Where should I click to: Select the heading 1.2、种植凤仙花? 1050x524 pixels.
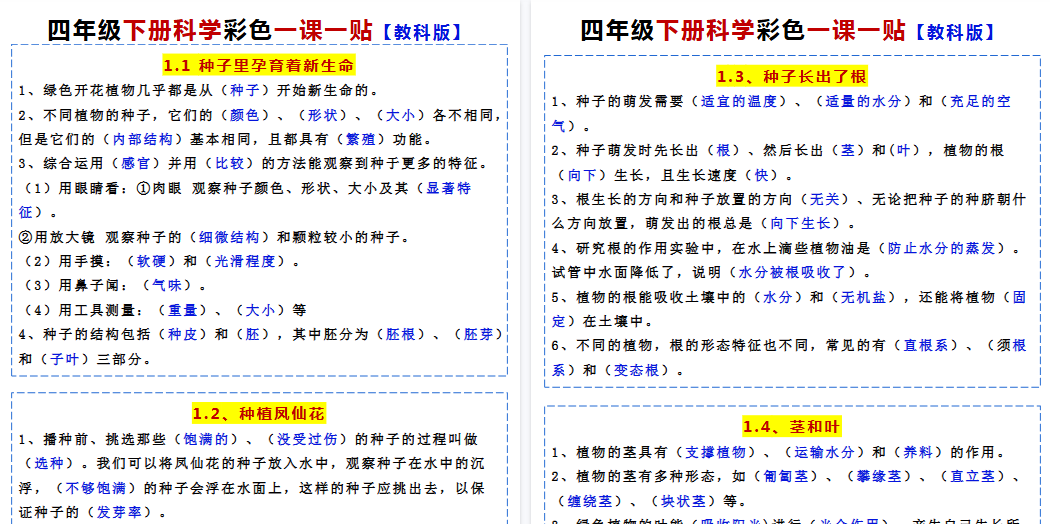coord(258,413)
